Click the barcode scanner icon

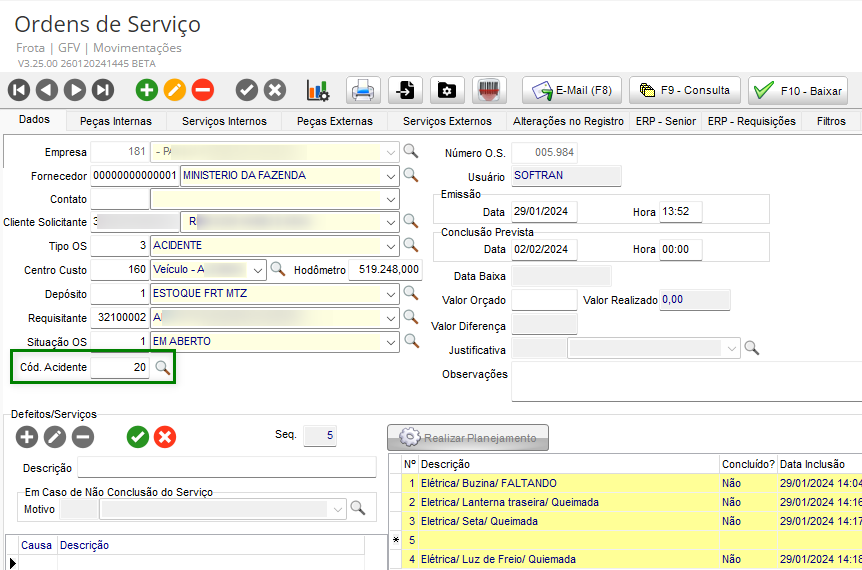pyautogui.click(x=488, y=90)
